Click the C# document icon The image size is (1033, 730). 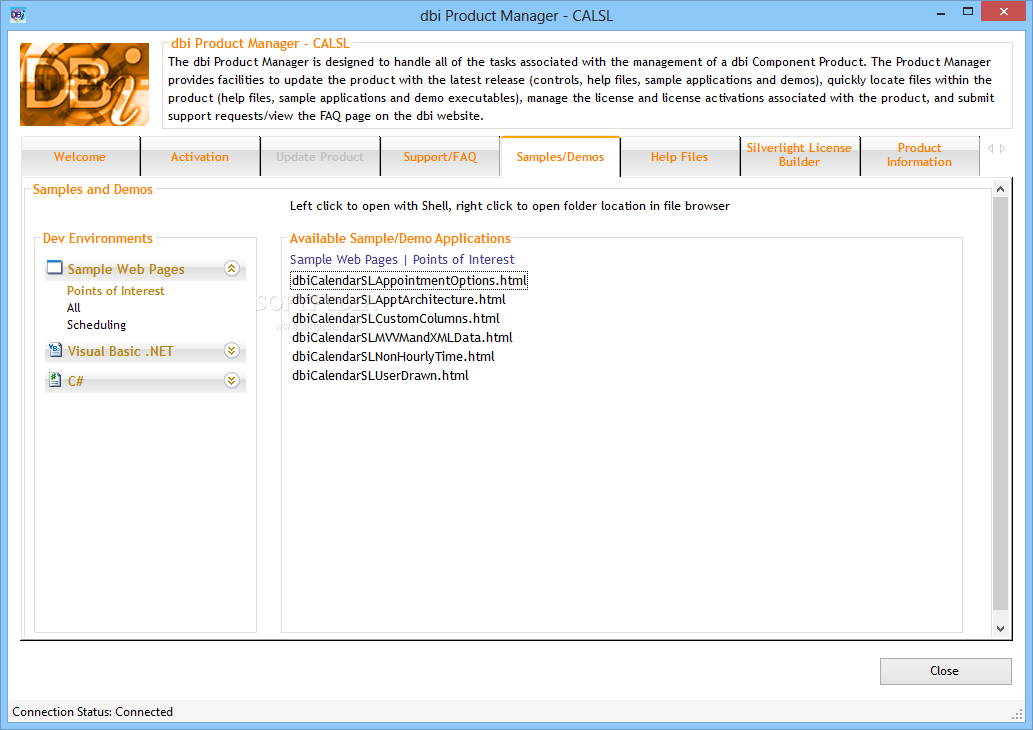[55, 380]
